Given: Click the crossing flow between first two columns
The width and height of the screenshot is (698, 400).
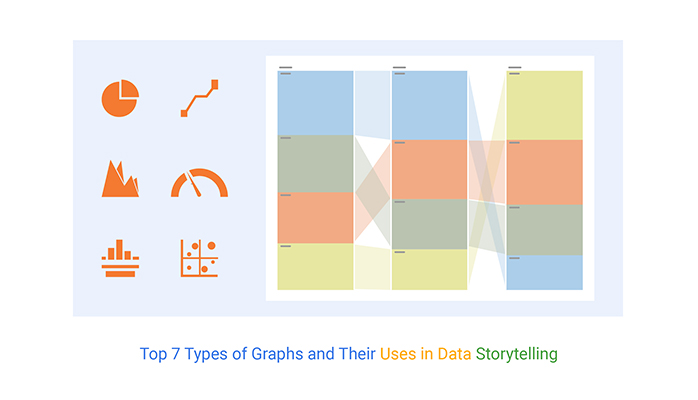Looking at the screenshot, I should tap(373, 192).
